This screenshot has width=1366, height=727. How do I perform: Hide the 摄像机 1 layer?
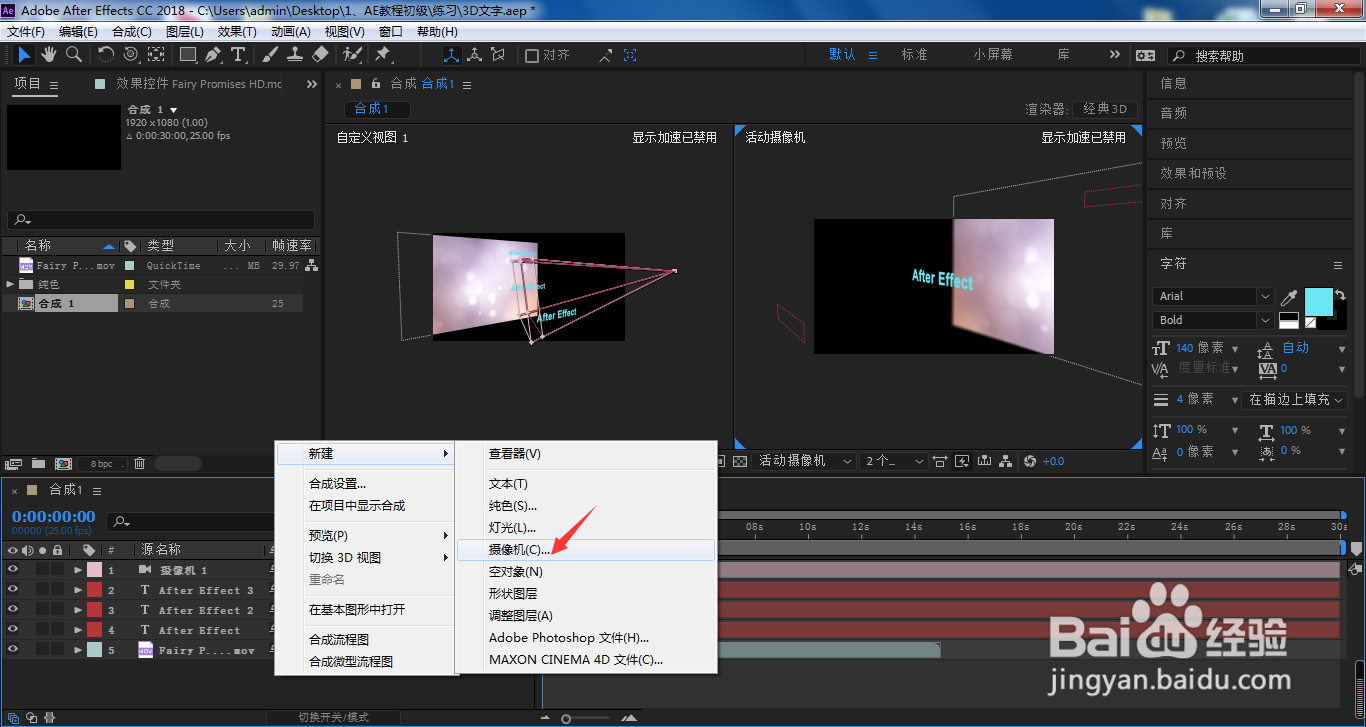pyautogui.click(x=13, y=570)
